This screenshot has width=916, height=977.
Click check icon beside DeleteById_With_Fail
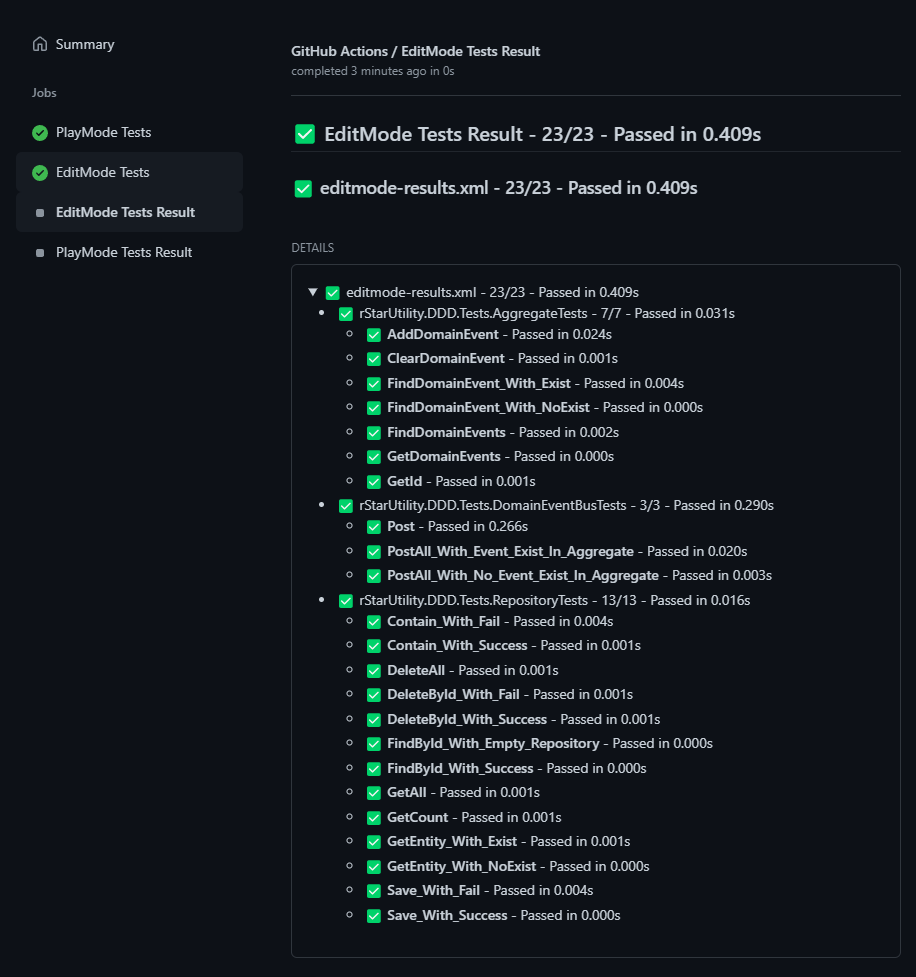click(374, 695)
